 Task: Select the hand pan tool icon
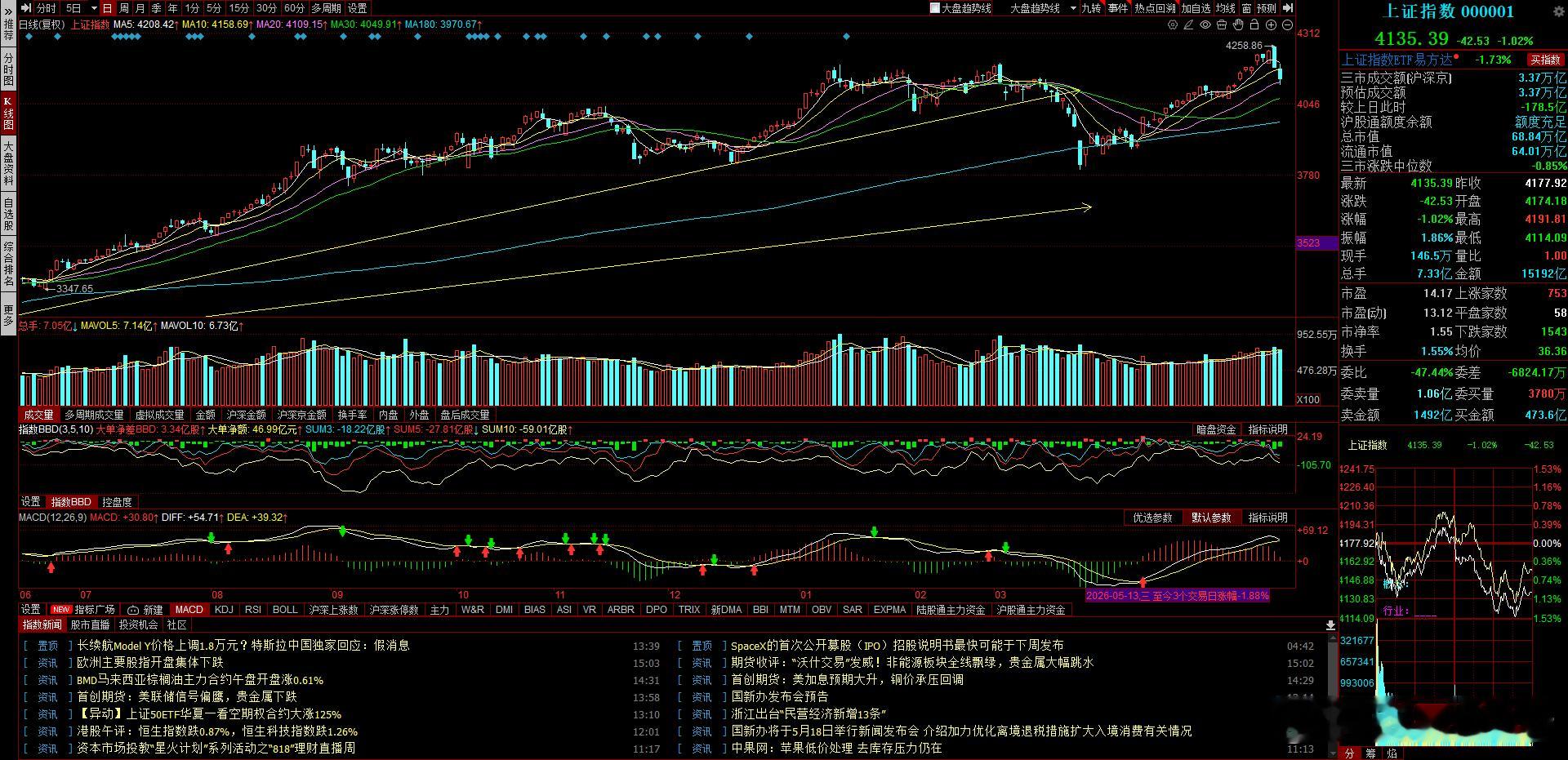tap(1238, 25)
